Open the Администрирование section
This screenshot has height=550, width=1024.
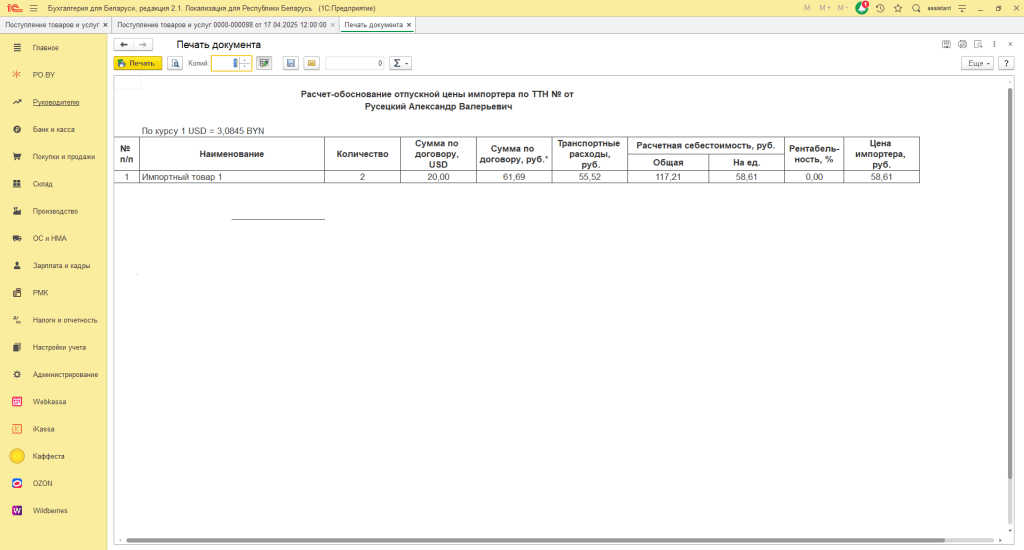click(65, 375)
